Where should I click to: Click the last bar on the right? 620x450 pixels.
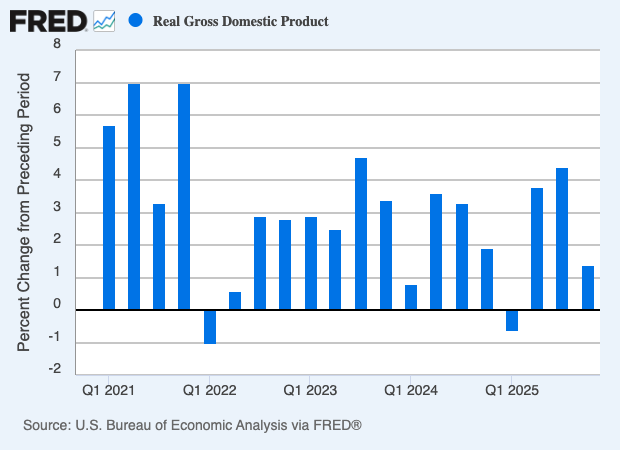588,288
